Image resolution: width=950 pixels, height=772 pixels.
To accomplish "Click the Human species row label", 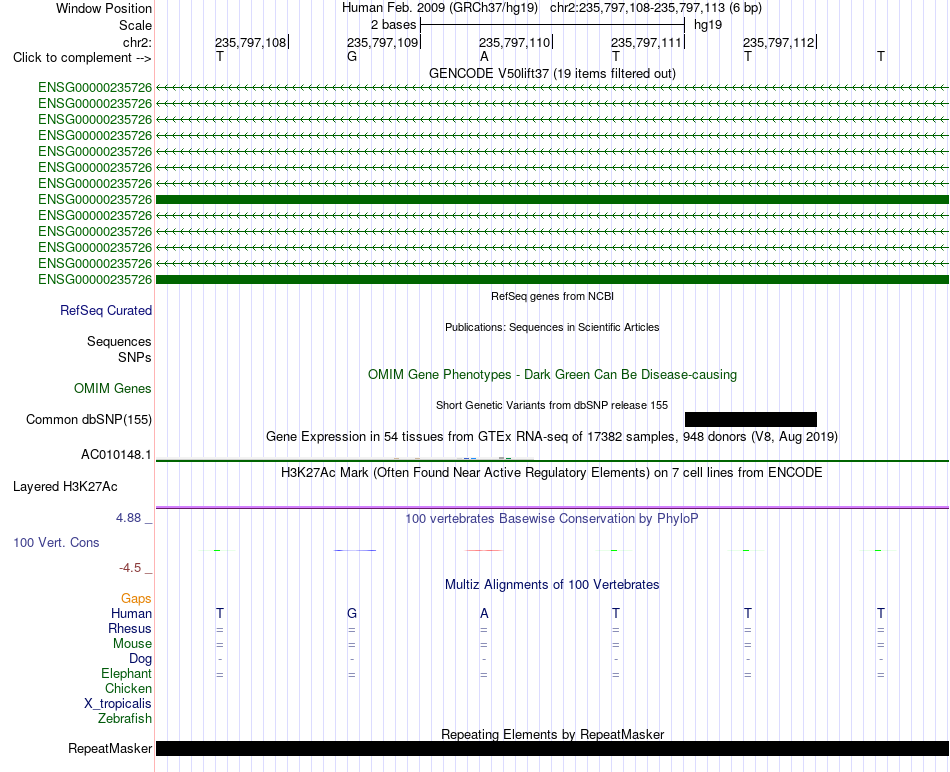I will (x=131, y=613).
